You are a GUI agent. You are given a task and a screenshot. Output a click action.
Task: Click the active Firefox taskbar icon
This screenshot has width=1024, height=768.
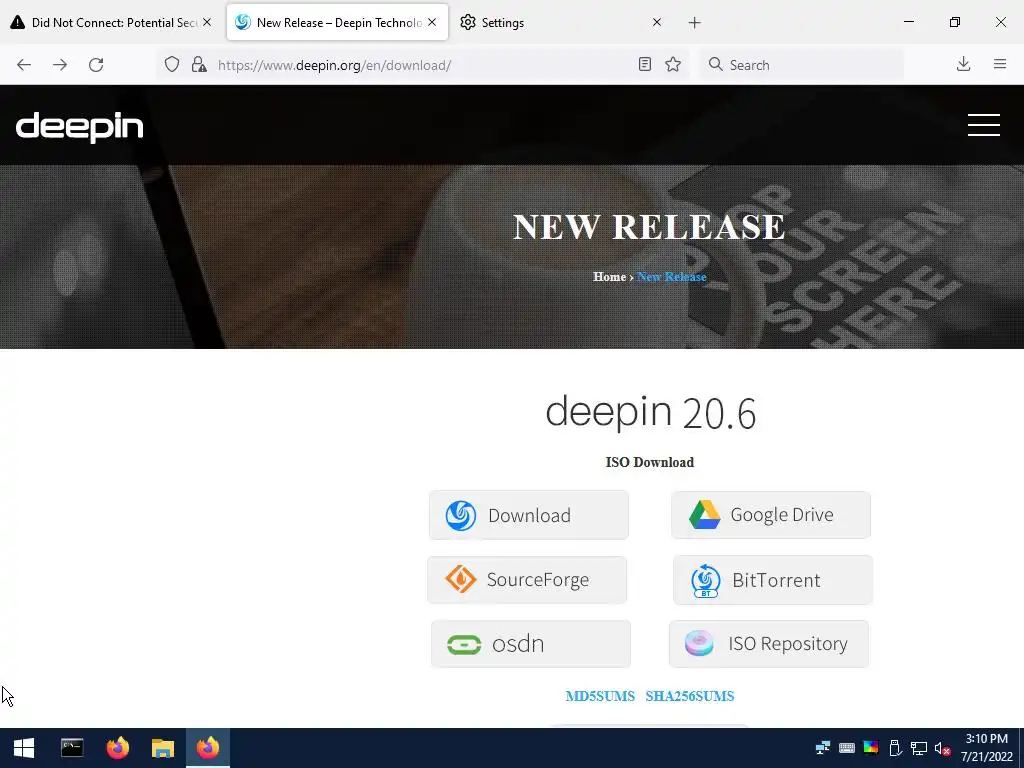(x=208, y=748)
